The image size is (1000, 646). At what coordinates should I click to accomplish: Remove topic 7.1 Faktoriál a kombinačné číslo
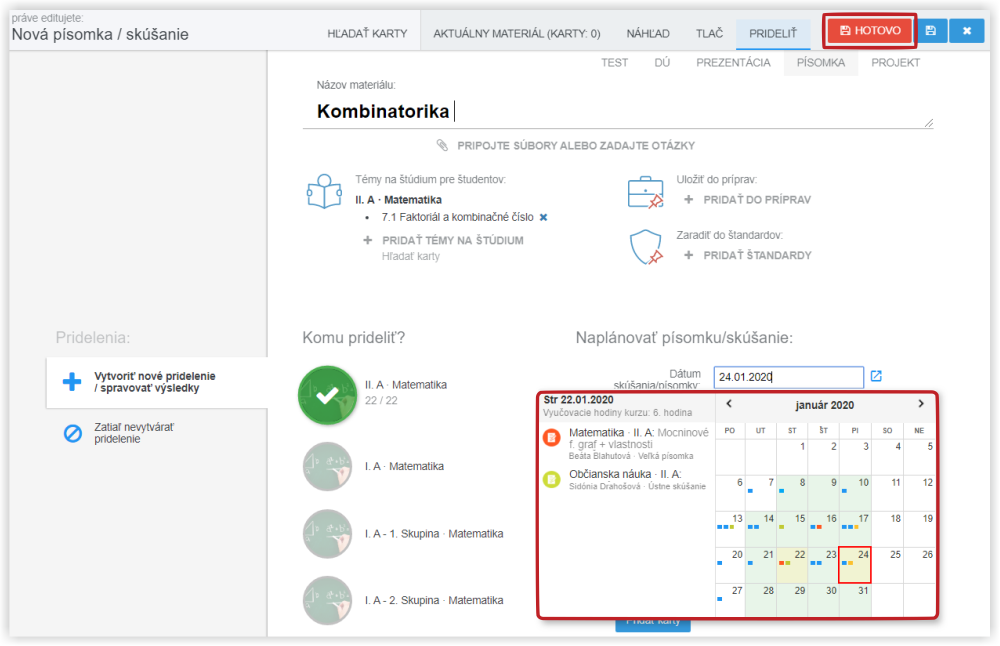point(544,217)
